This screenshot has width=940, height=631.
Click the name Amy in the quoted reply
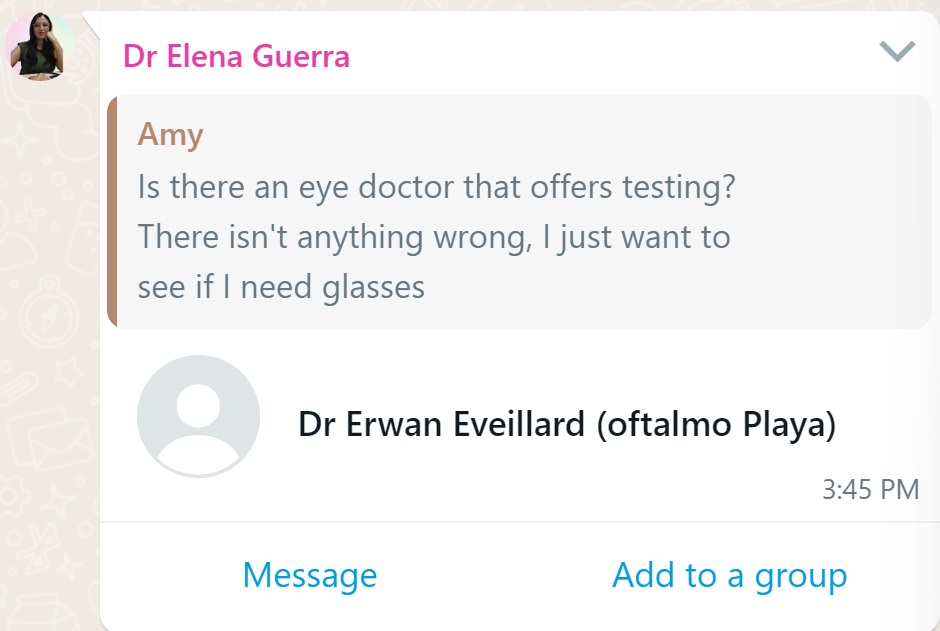[x=170, y=135]
